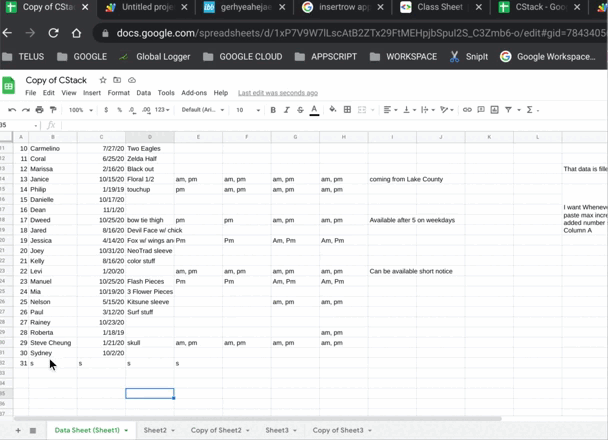Click the Insert link icon
Screen dimensions: 608x440
pyautogui.click(x=467, y=110)
